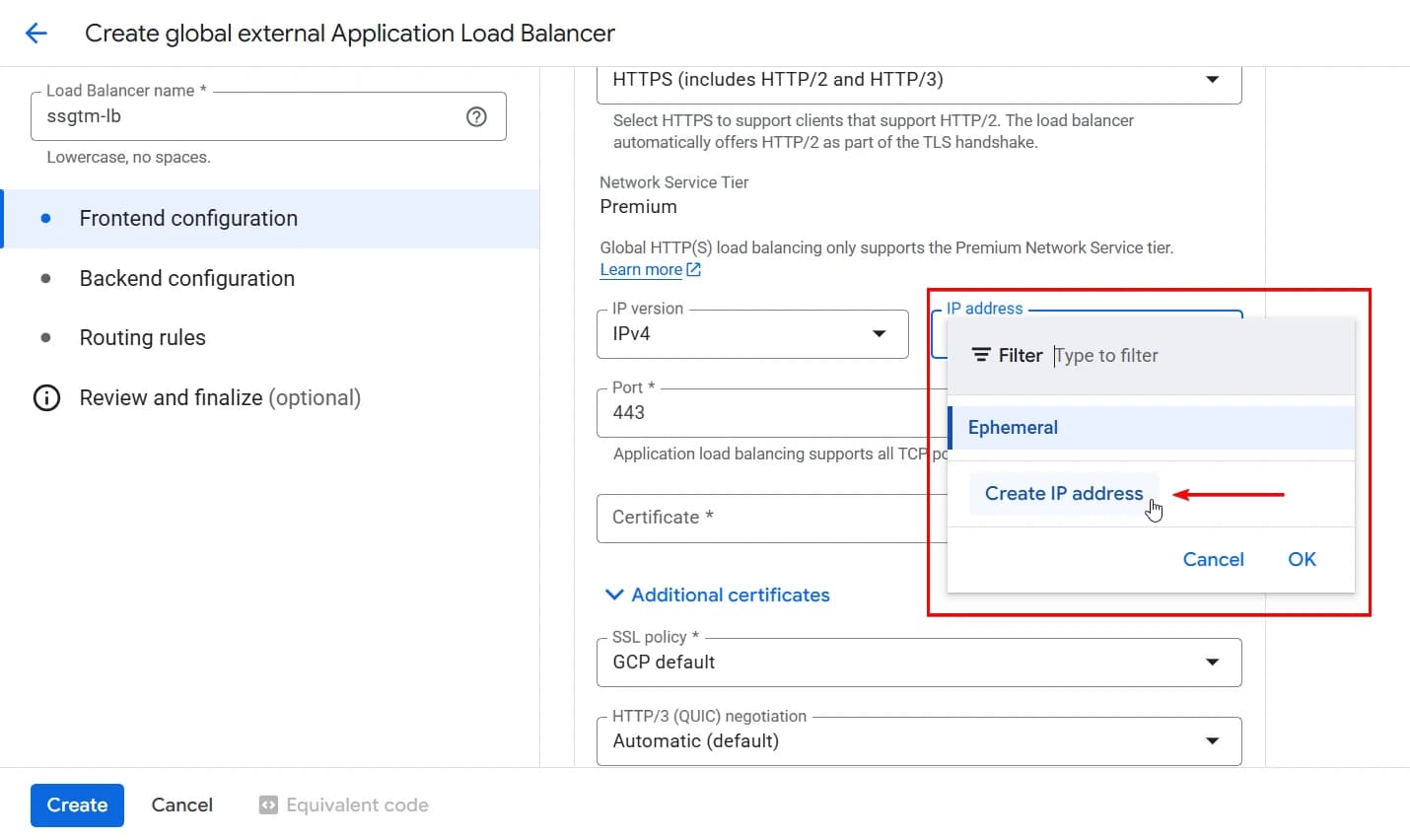Click the external link icon on Learn more
This screenshot has width=1410, height=840.
[x=693, y=268]
